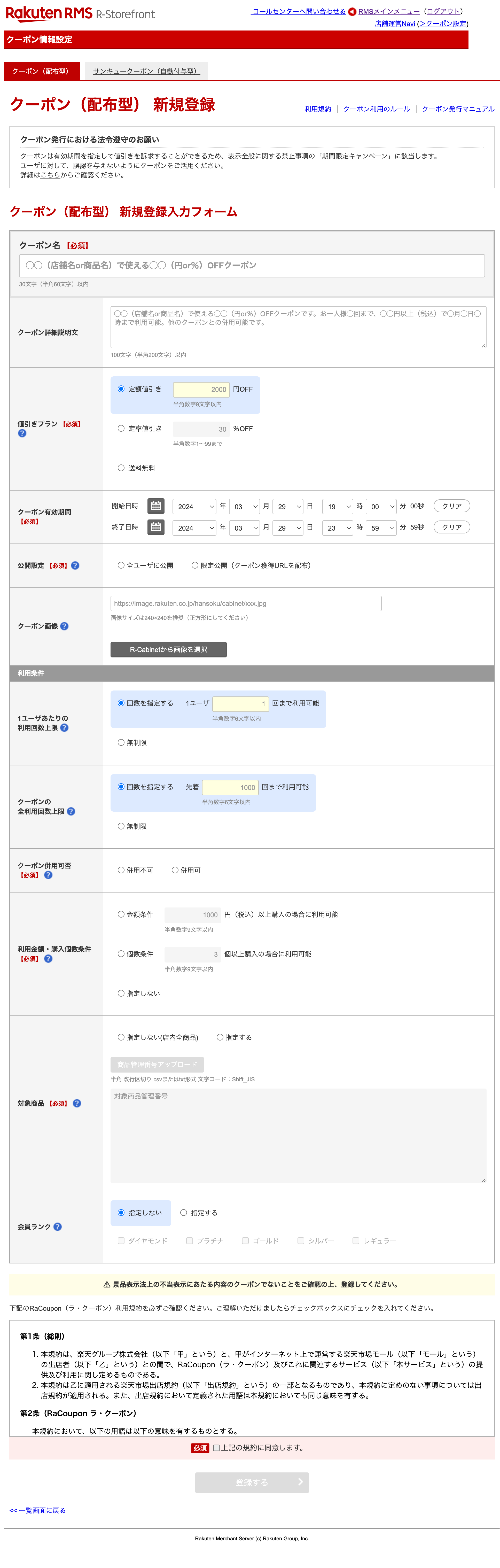Choose 全ユーザに公開 option
Screen dimensions: 500x1568
(x=121, y=565)
